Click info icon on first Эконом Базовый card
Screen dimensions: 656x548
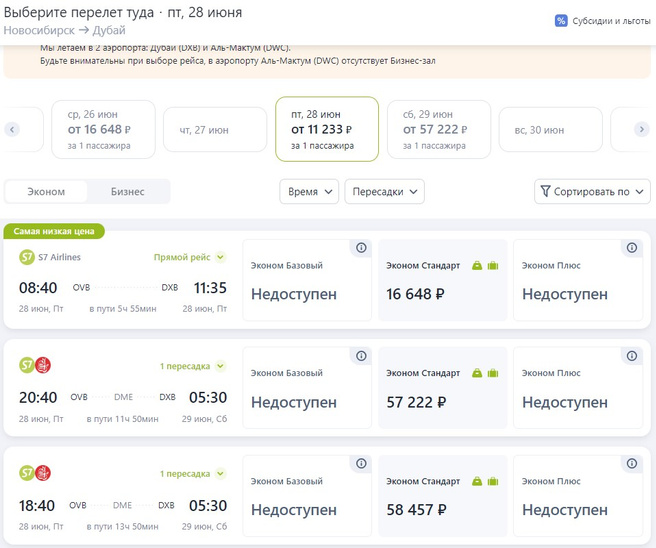(361, 248)
